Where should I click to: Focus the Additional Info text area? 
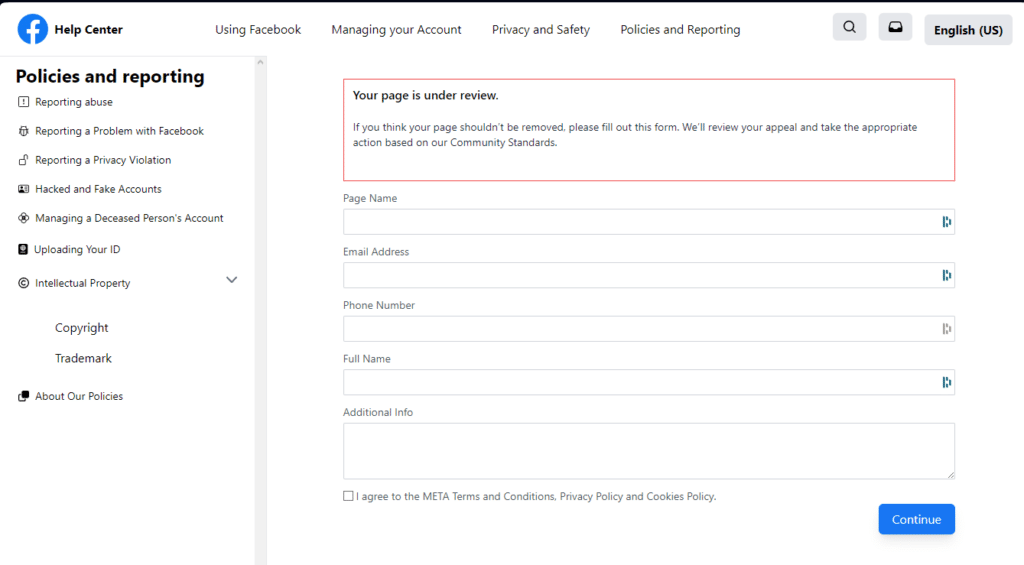click(x=648, y=451)
